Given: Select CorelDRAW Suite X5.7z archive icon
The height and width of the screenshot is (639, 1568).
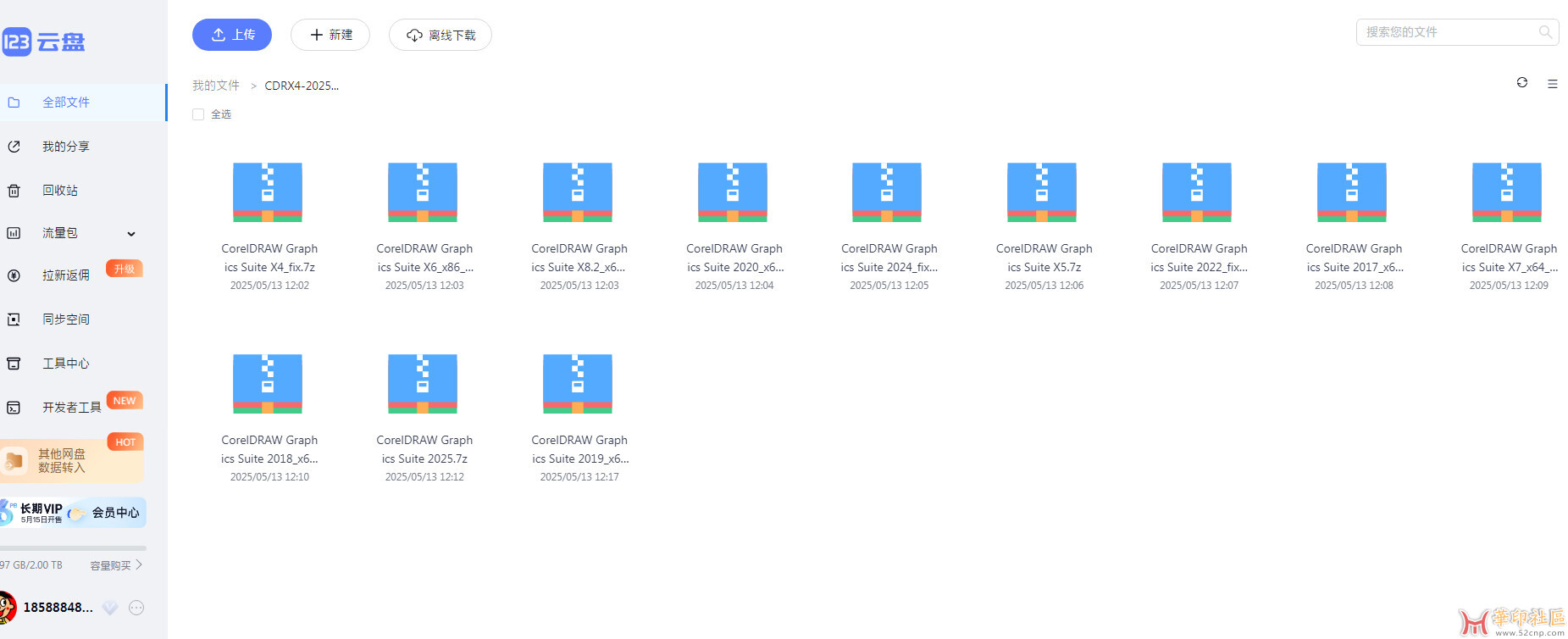Looking at the screenshot, I should [1042, 192].
